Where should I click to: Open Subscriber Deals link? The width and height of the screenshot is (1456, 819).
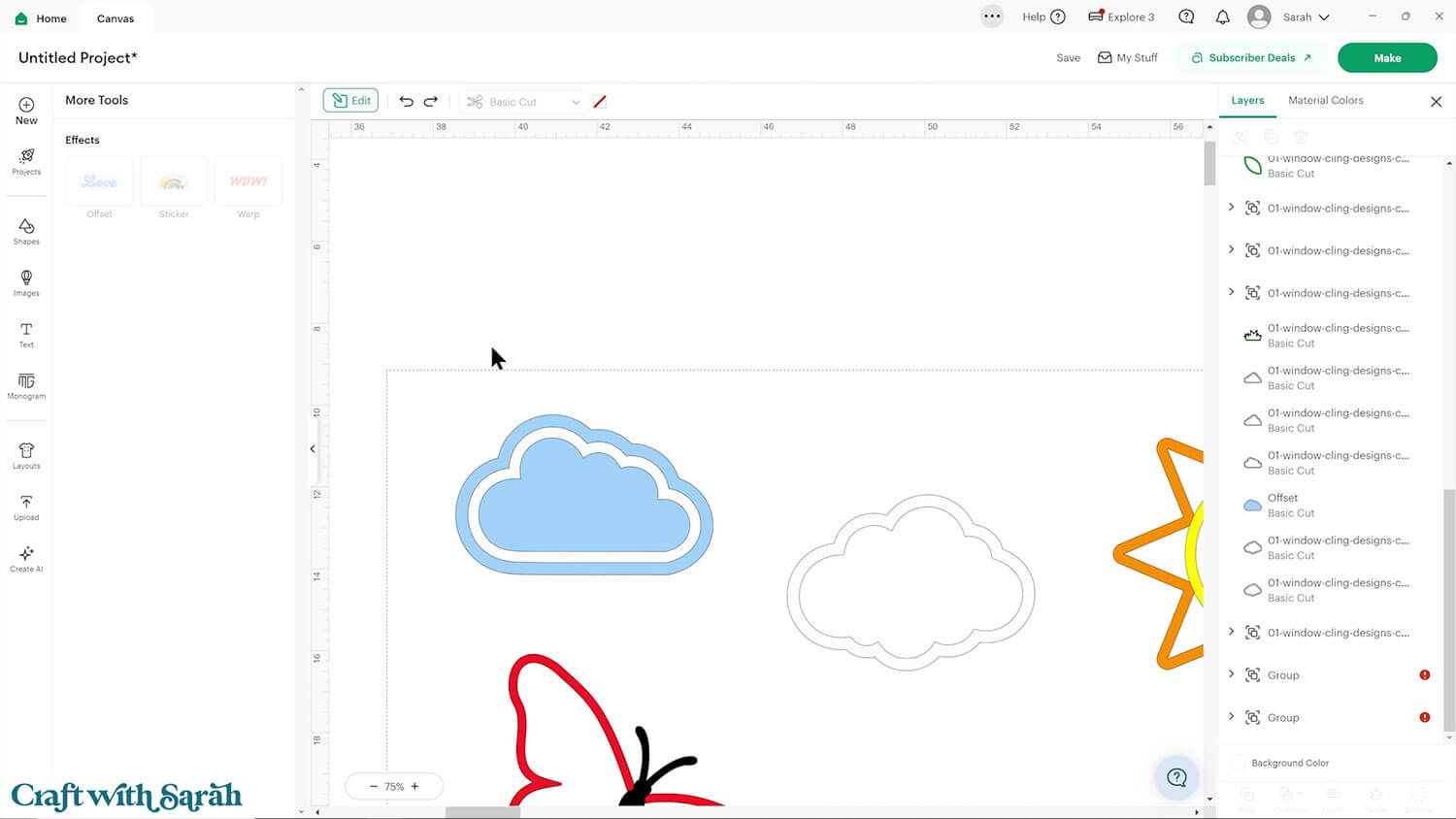[x=1251, y=58]
